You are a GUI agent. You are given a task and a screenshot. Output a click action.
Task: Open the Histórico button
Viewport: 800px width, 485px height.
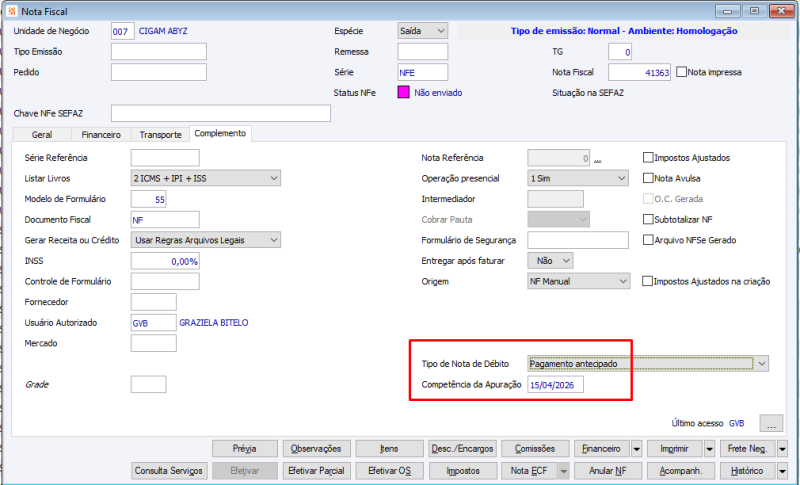pyautogui.click(x=748, y=471)
